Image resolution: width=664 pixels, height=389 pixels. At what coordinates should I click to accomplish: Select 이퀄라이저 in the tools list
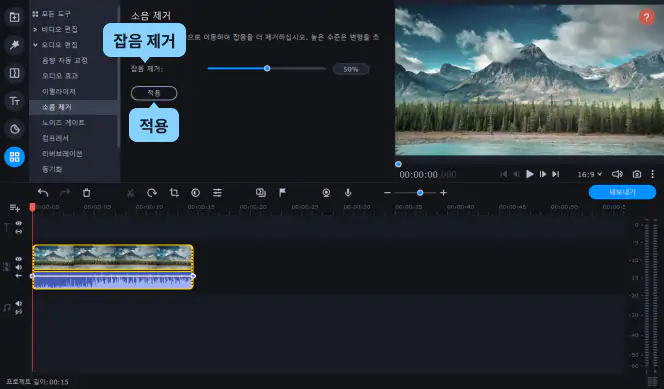pyautogui.click(x=59, y=91)
